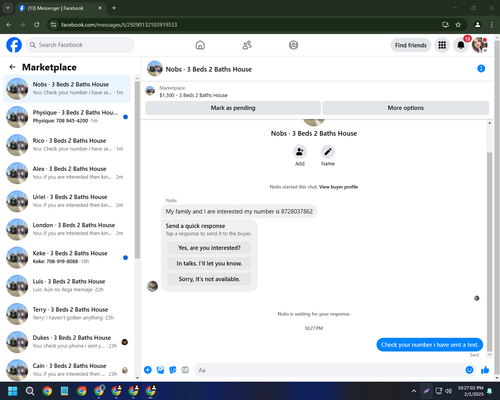Open the profile circle icon in top navigation
The width and height of the screenshot is (500, 400).
click(293, 45)
